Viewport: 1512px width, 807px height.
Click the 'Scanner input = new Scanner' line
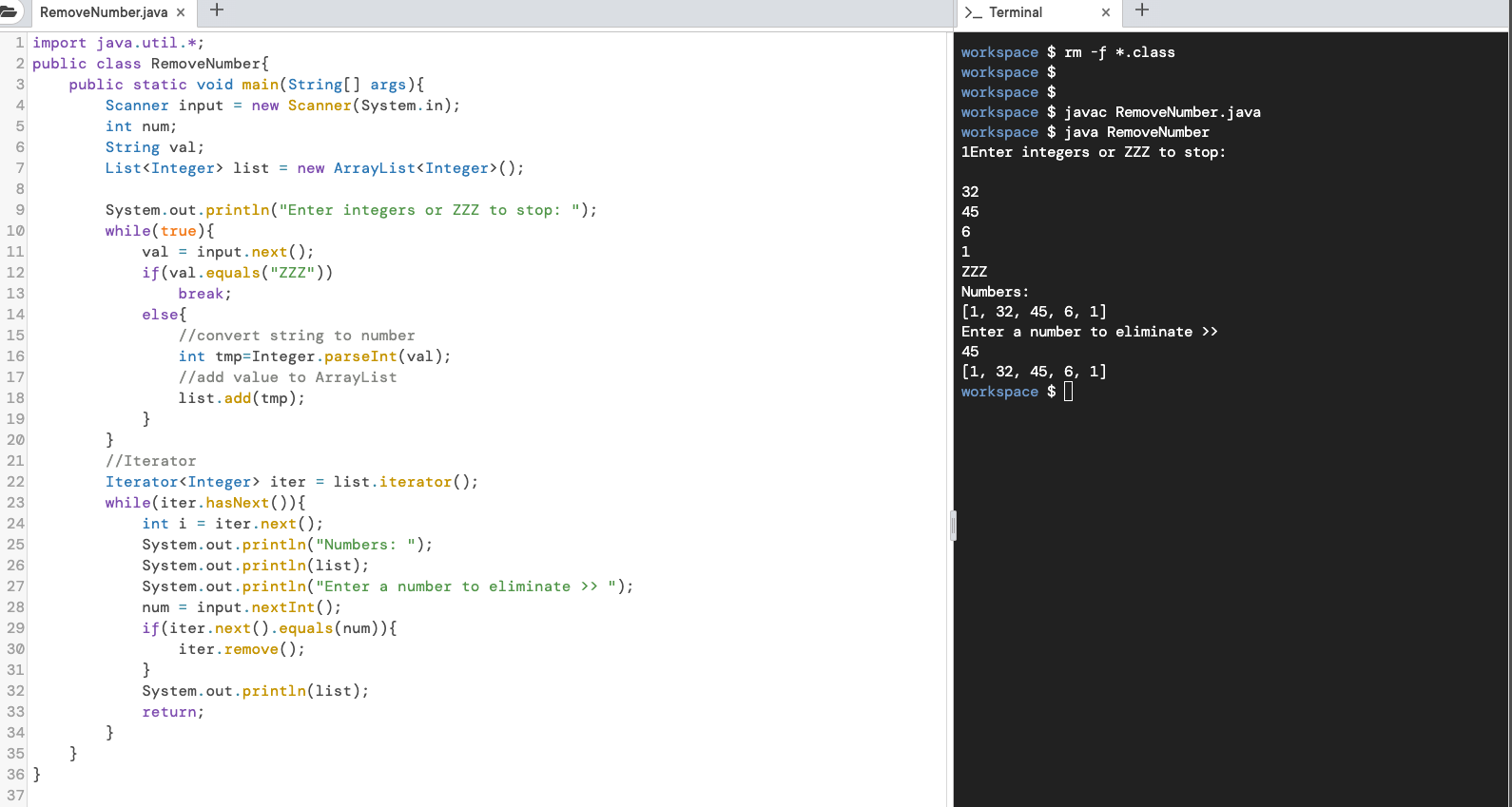[x=282, y=106]
